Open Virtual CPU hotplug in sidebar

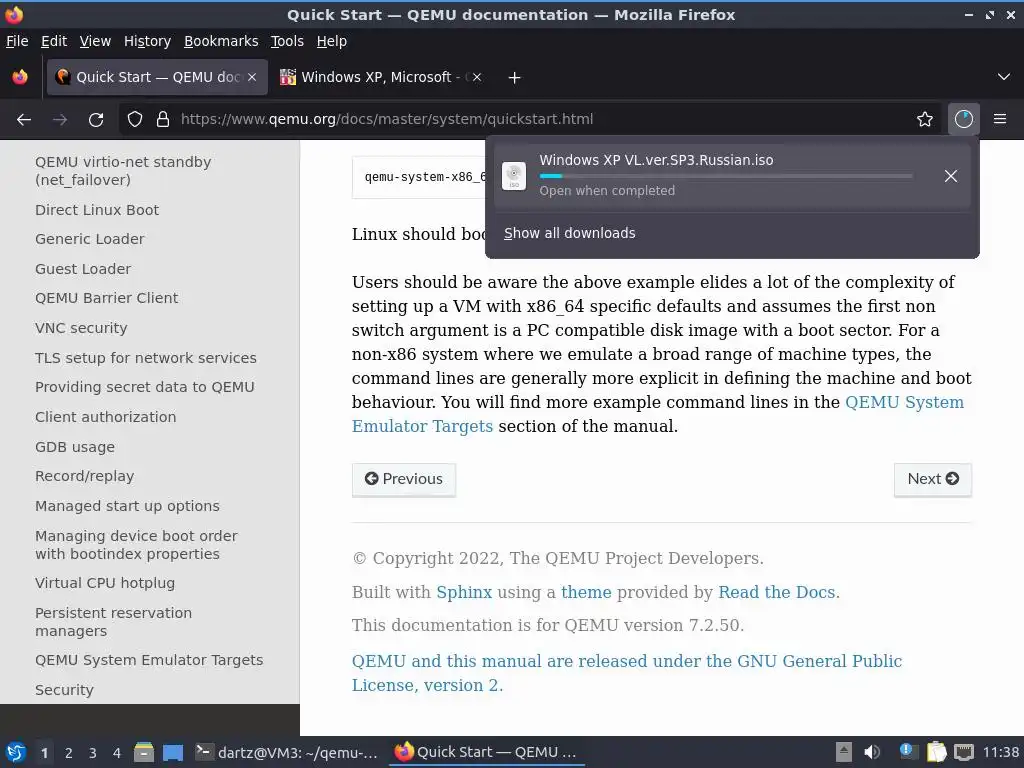[105, 583]
